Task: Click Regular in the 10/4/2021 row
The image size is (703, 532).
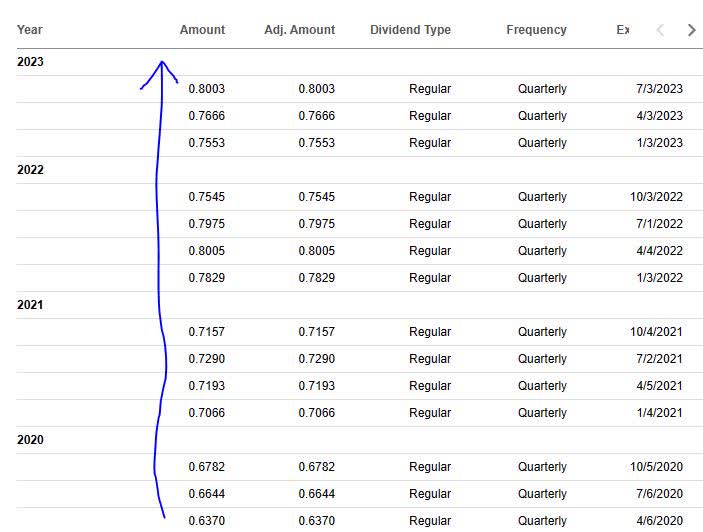Action: (x=430, y=332)
